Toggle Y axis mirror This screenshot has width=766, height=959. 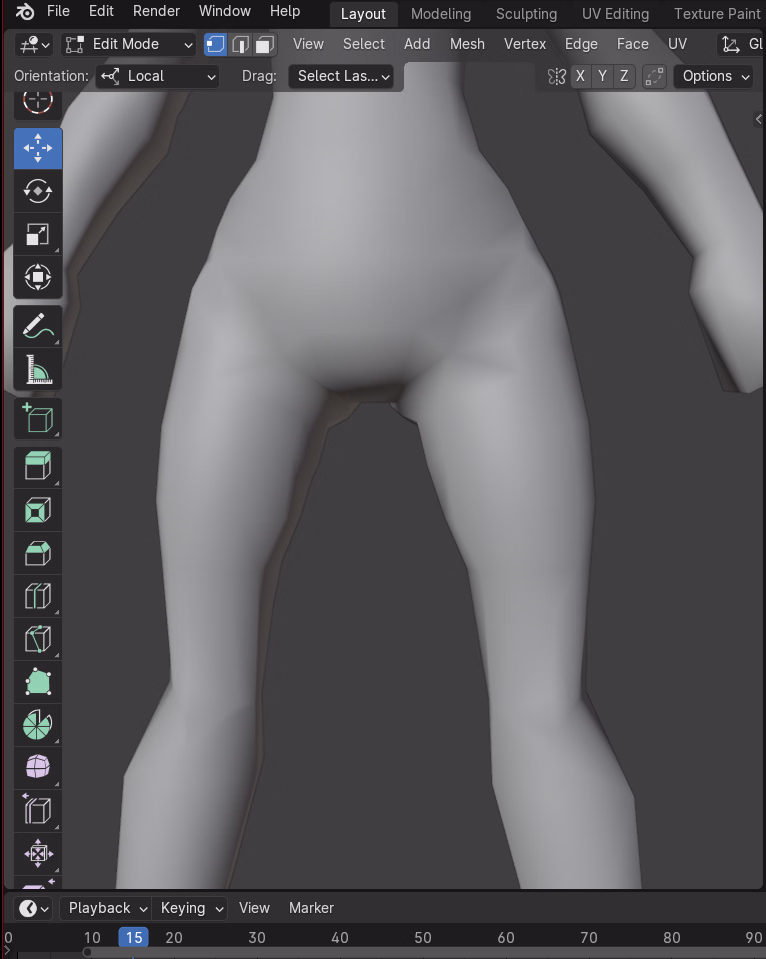(603, 76)
